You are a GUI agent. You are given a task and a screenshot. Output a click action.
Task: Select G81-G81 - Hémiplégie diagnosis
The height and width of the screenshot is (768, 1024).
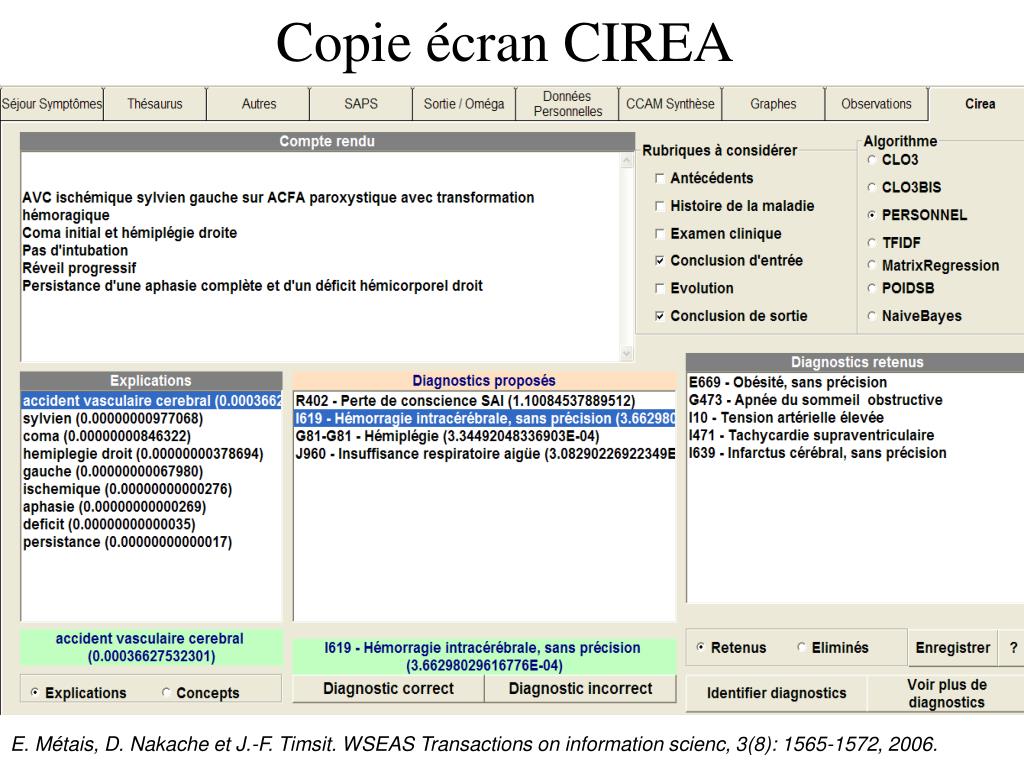[x=485, y=436]
